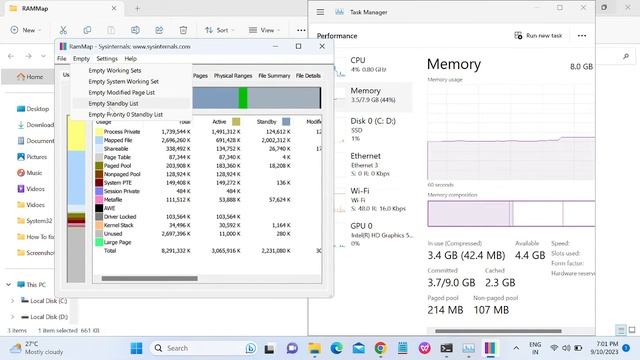Viewport: 640px width, 360px height.
Task: Click Rename icon in File Explorer toolbar
Action: click(x=135, y=30)
